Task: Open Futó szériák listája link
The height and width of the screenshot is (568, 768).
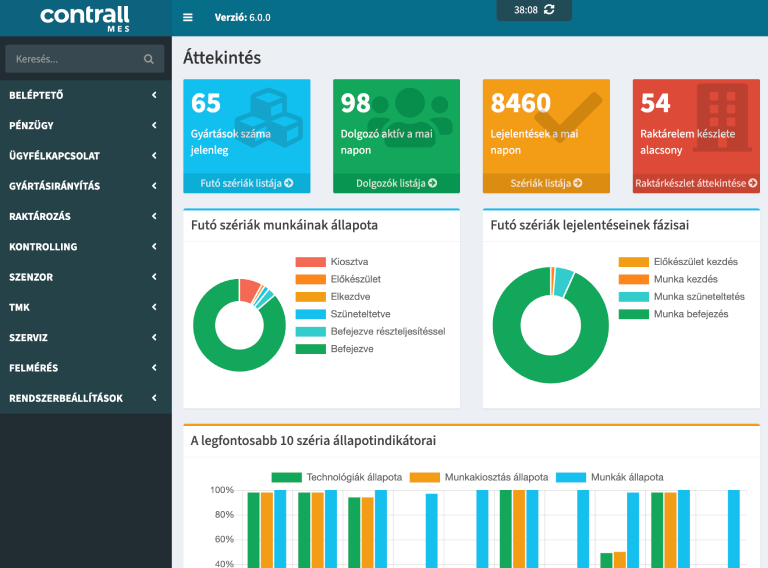Action: [246, 183]
